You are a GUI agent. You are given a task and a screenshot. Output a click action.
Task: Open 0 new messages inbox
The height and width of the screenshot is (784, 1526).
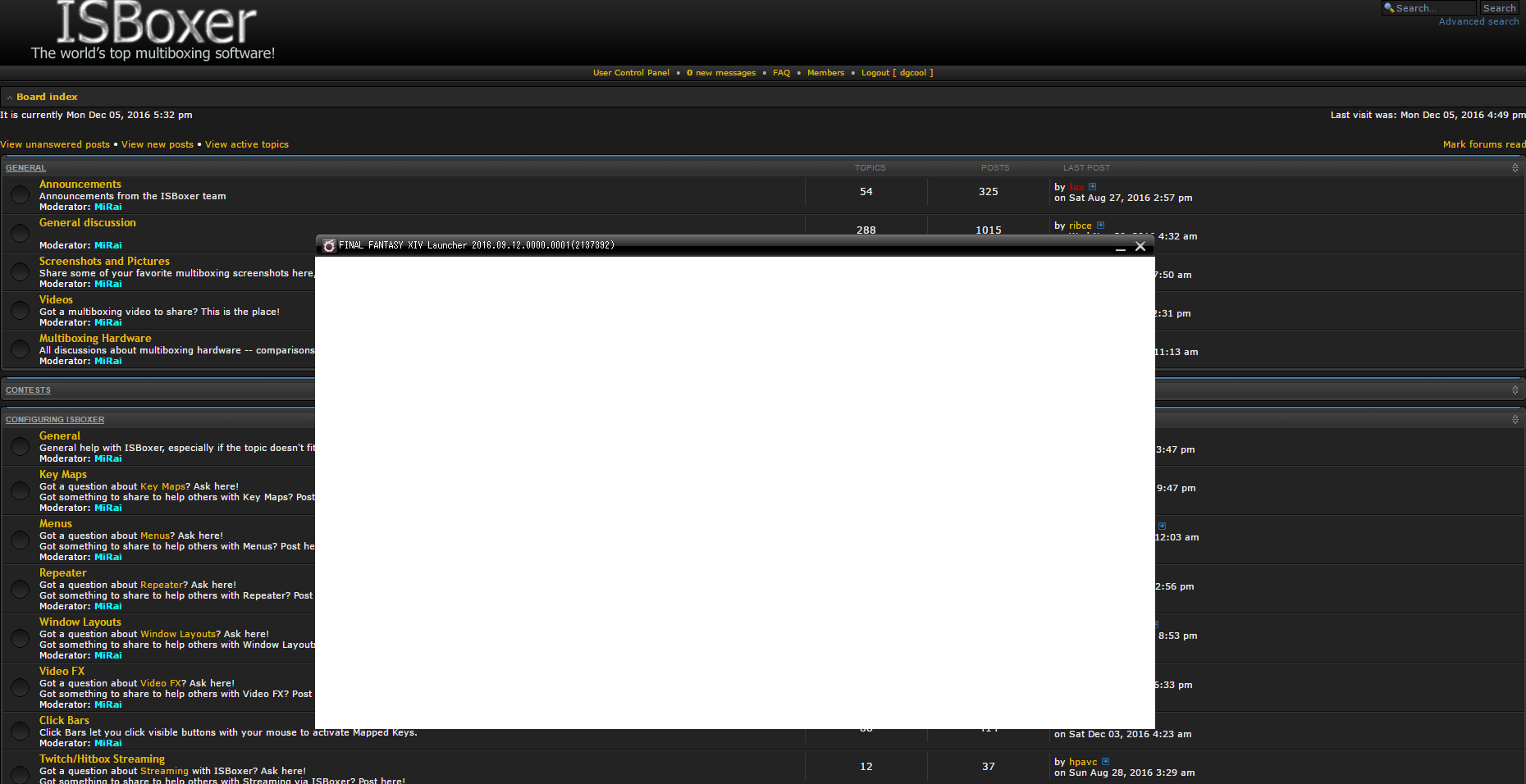(x=721, y=73)
